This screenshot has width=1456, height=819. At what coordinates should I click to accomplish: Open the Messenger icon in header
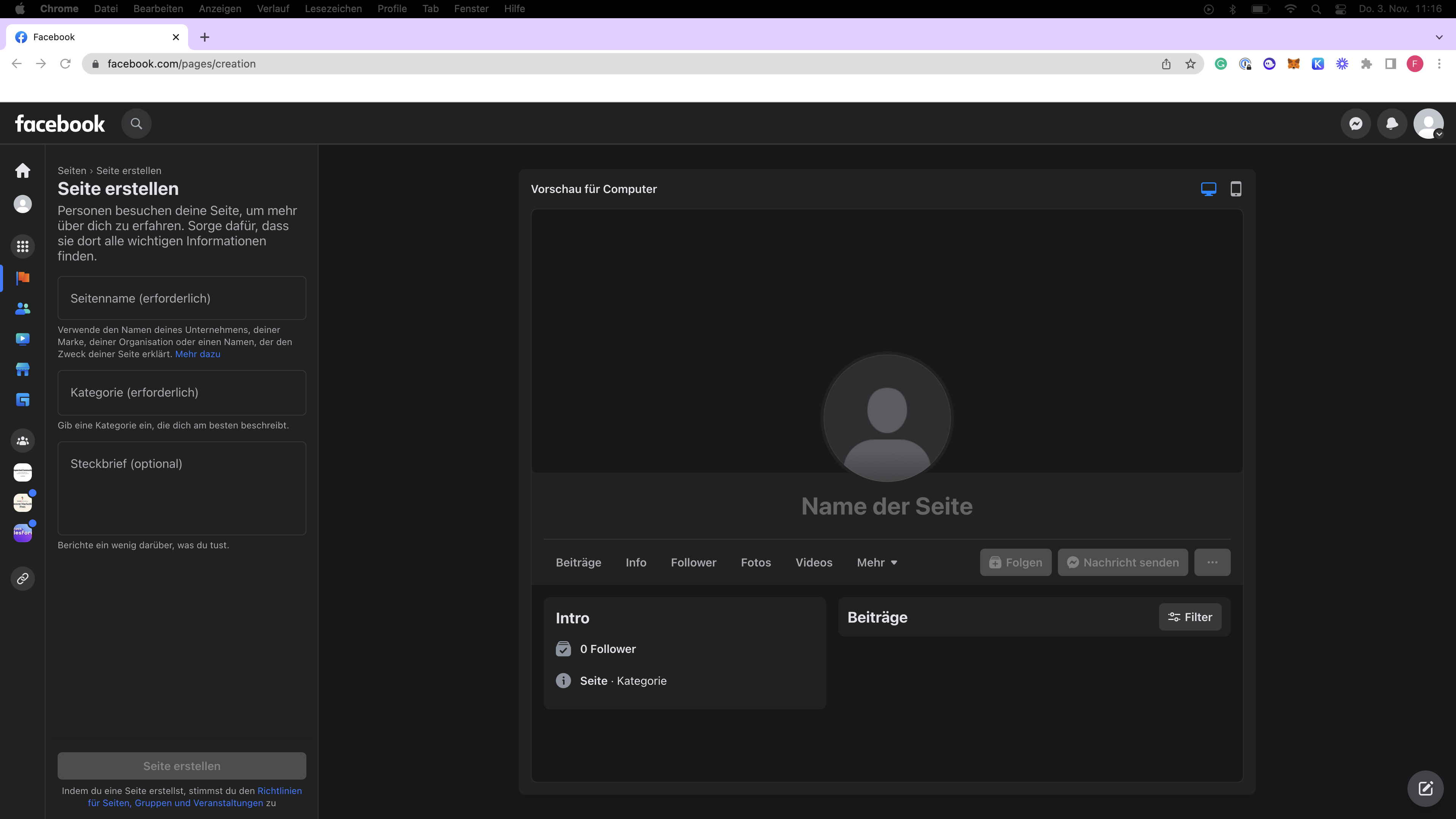click(1356, 124)
